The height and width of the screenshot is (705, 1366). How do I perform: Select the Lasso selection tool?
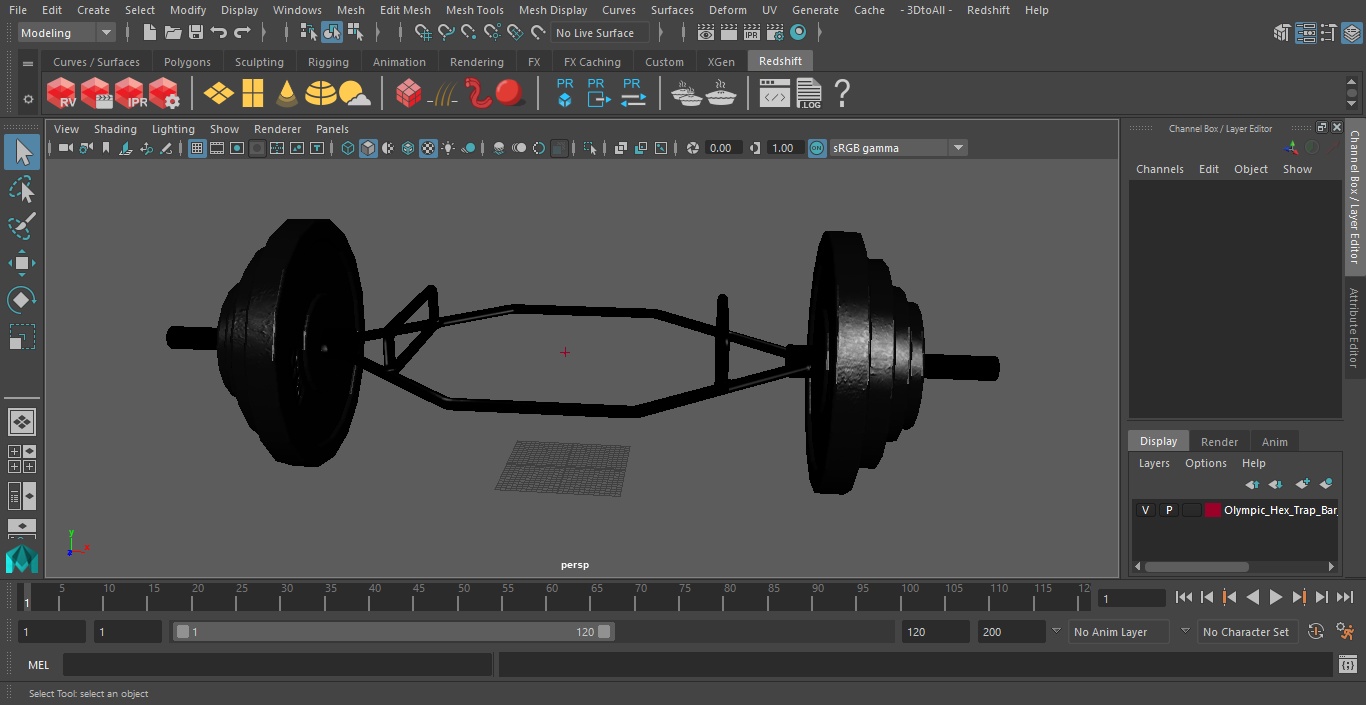click(22, 190)
